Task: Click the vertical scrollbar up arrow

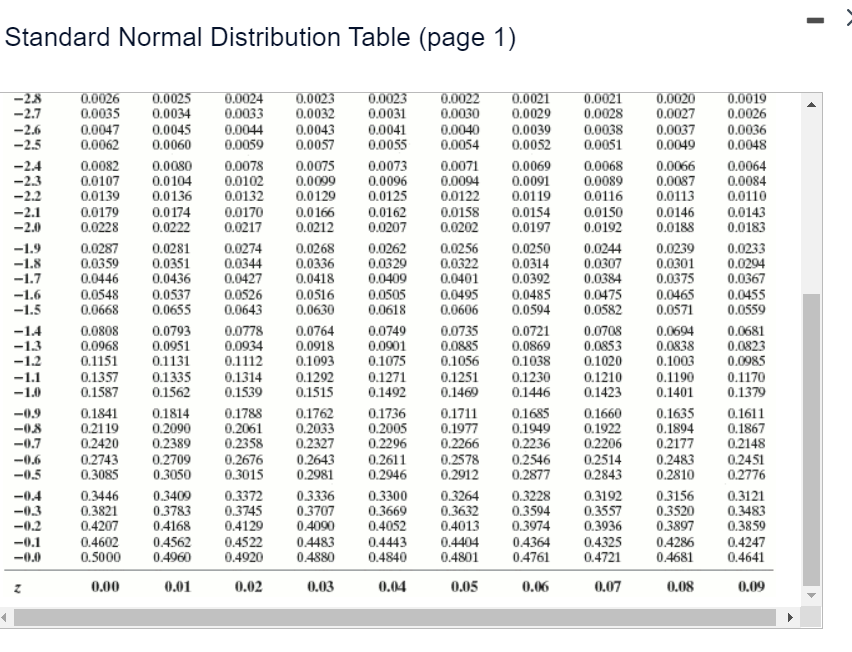Action: click(x=811, y=105)
